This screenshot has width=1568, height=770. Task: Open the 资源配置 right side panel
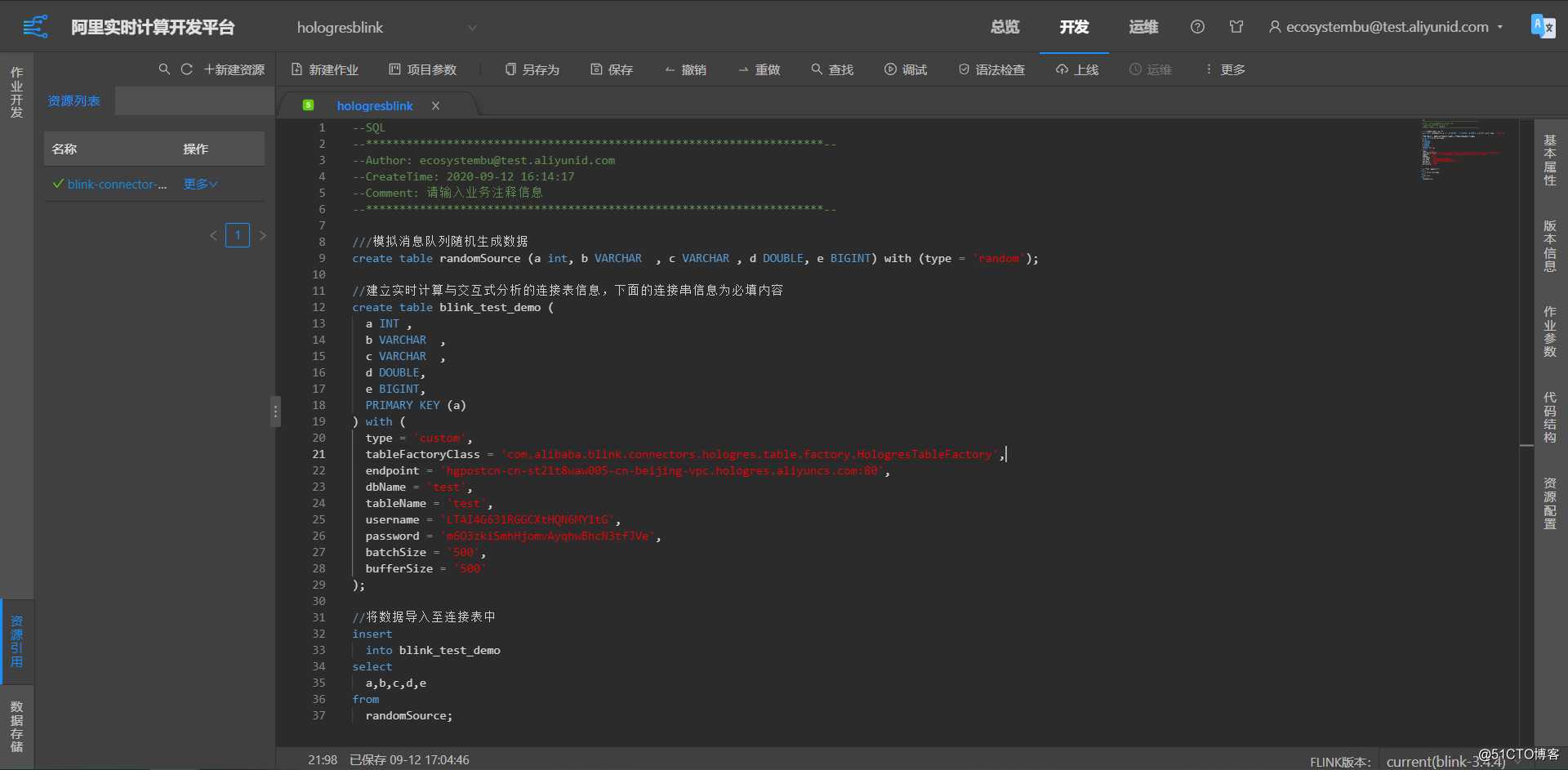point(1550,503)
